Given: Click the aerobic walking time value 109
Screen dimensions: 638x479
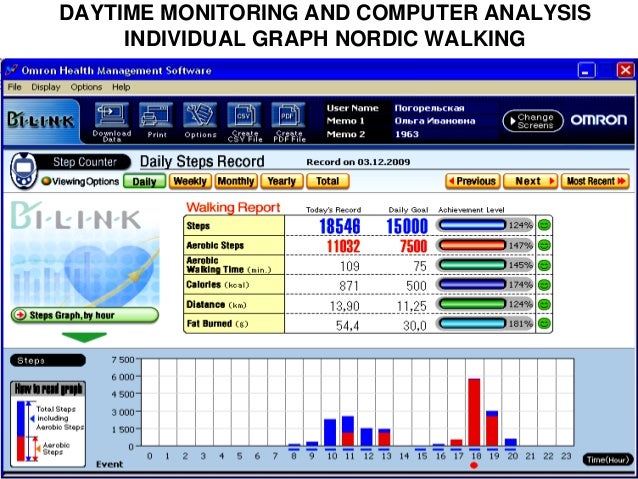Looking at the screenshot, I should click(x=350, y=266).
